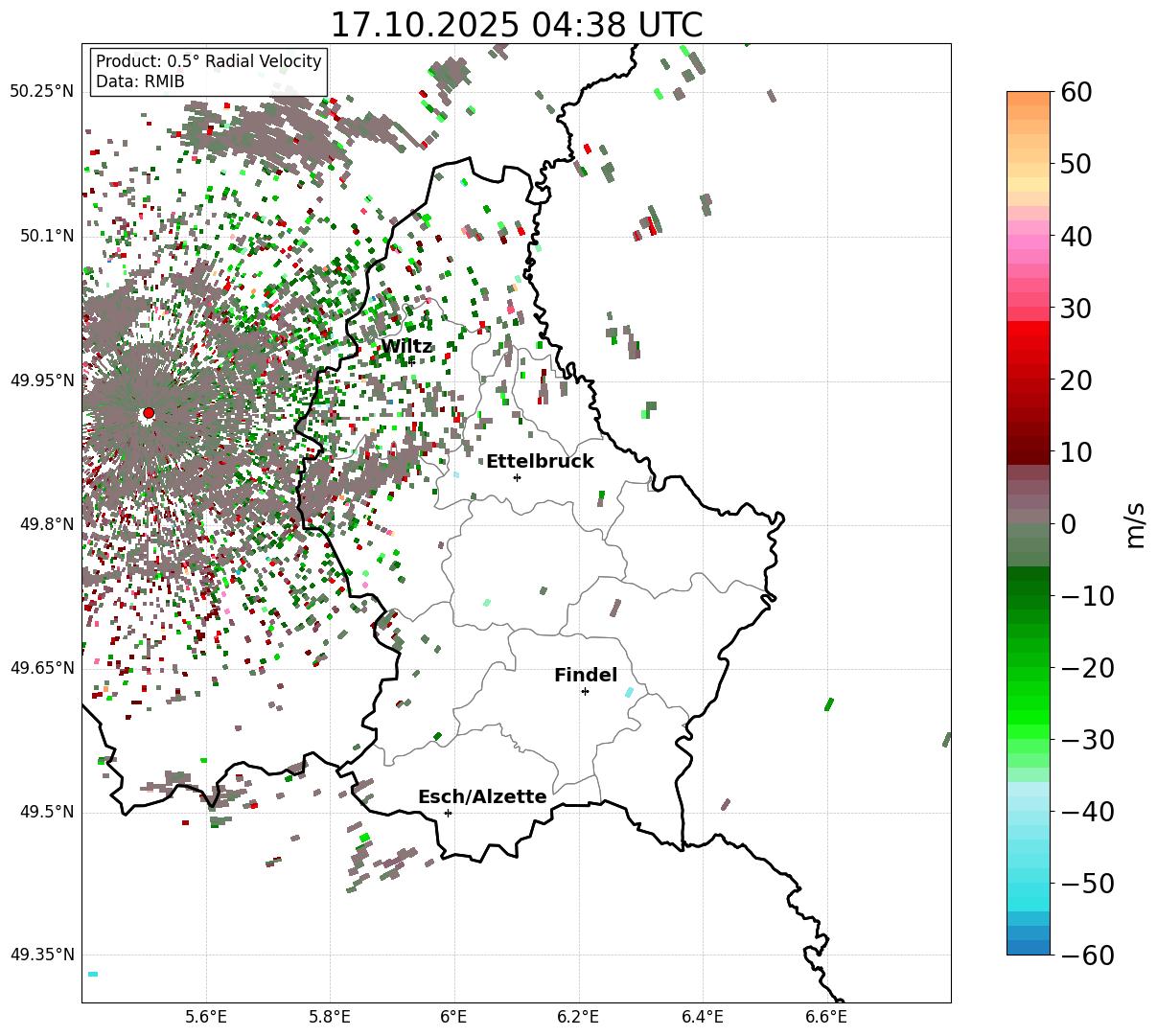Click the 49.8°N latitude label
Viewport: 1157px width, 1036px height.
(46, 524)
